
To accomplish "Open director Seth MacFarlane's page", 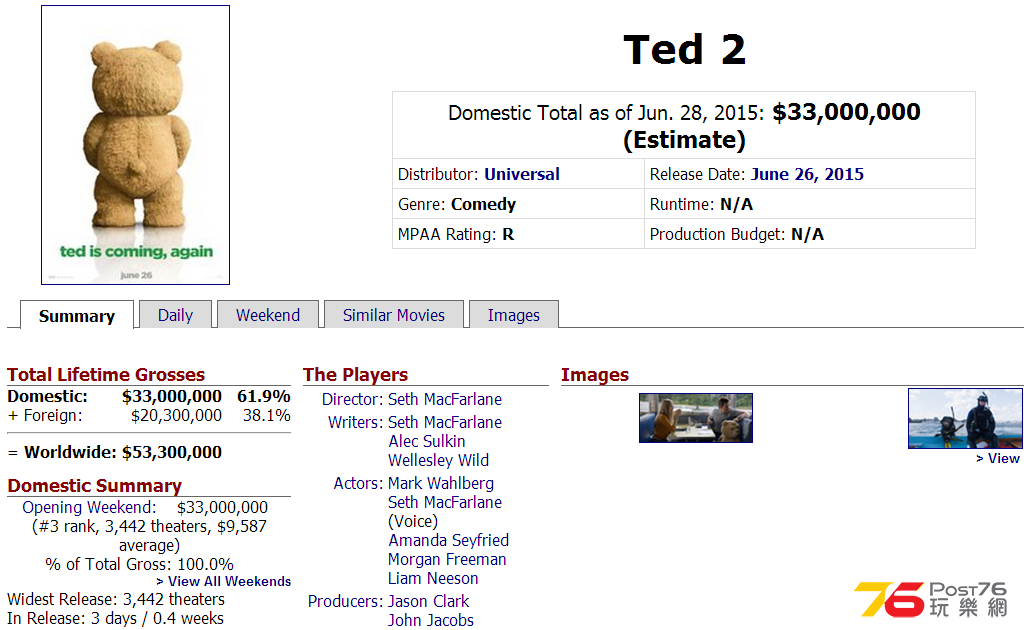I will coord(445,399).
